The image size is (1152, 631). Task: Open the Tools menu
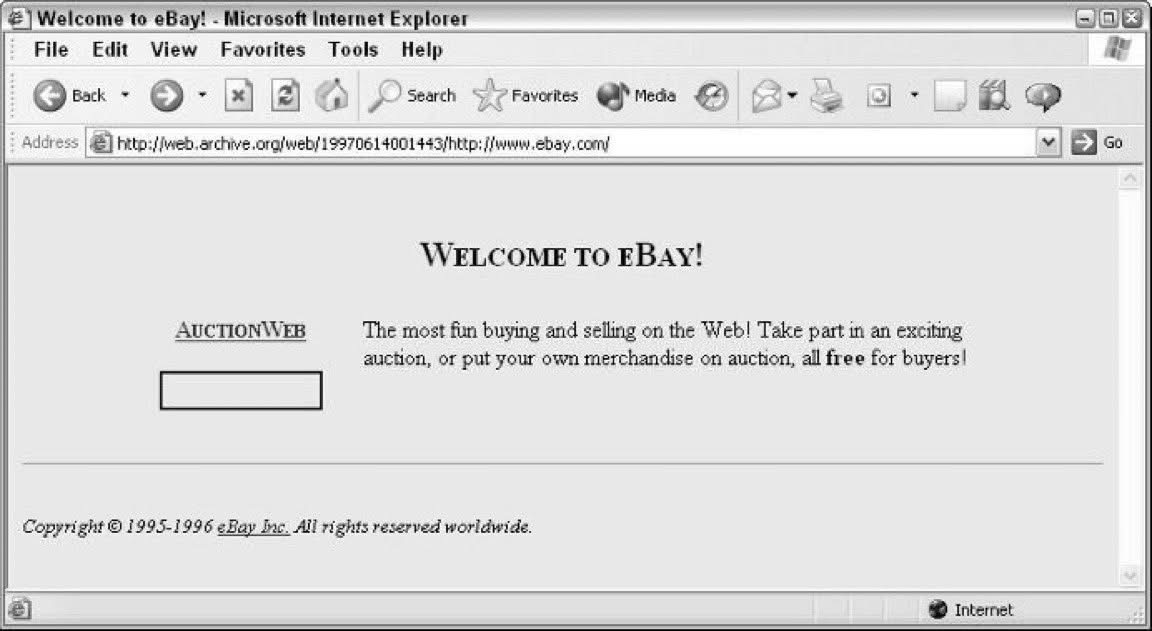coord(353,49)
